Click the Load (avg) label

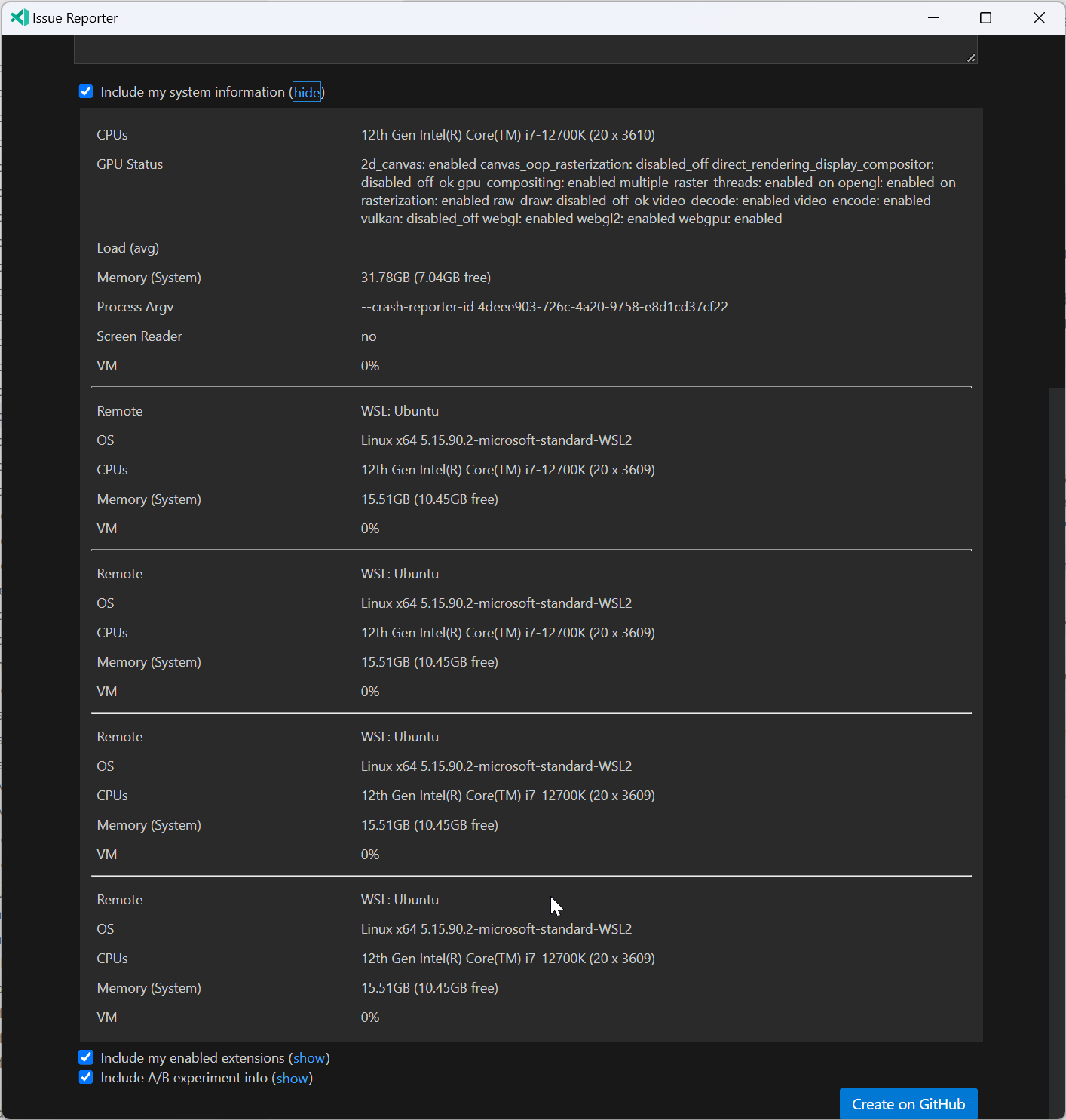click(128, 248)
